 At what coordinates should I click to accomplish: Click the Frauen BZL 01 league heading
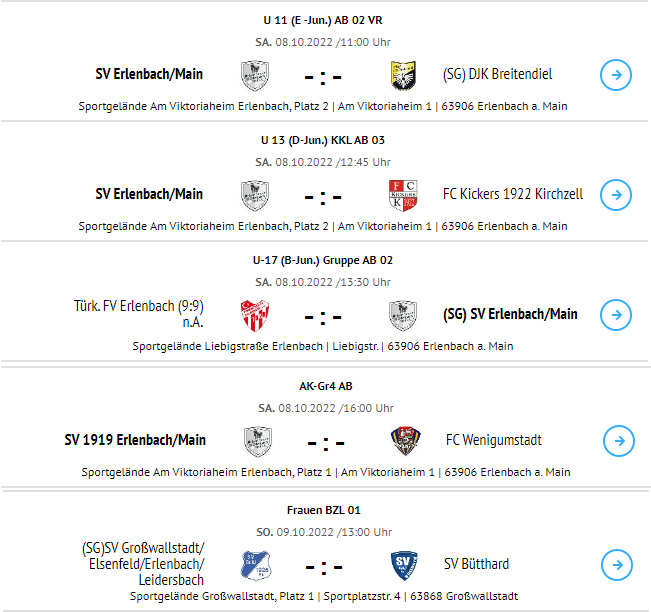(x=323, y=510)
